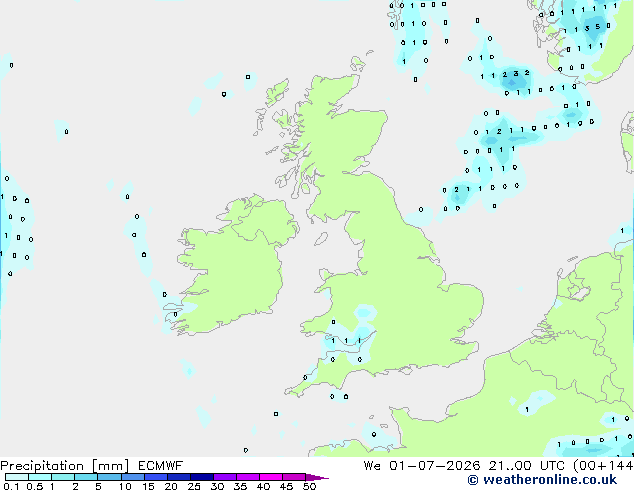Select the 30–35 mm purple legend swatch

(225, 477)
